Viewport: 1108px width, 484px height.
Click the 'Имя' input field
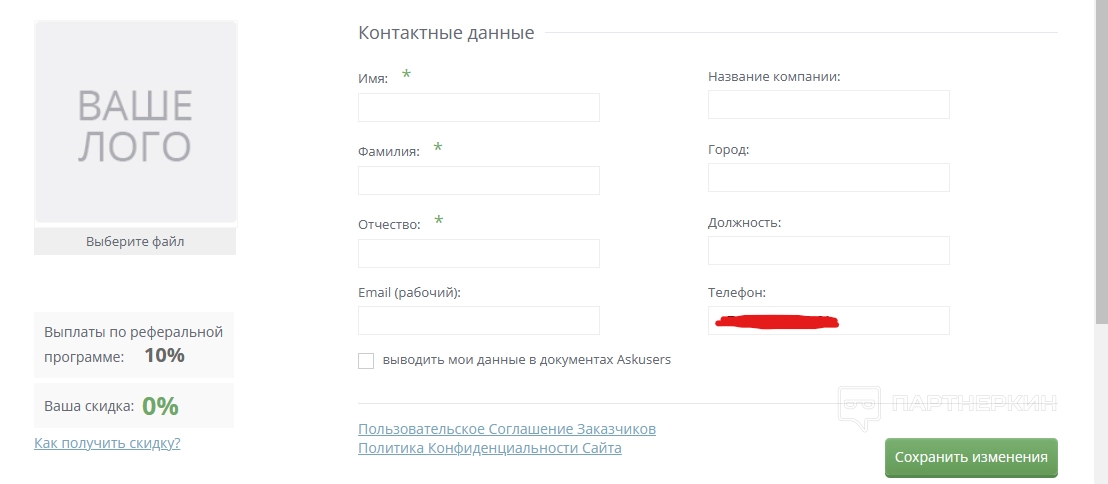coord(478,108)
